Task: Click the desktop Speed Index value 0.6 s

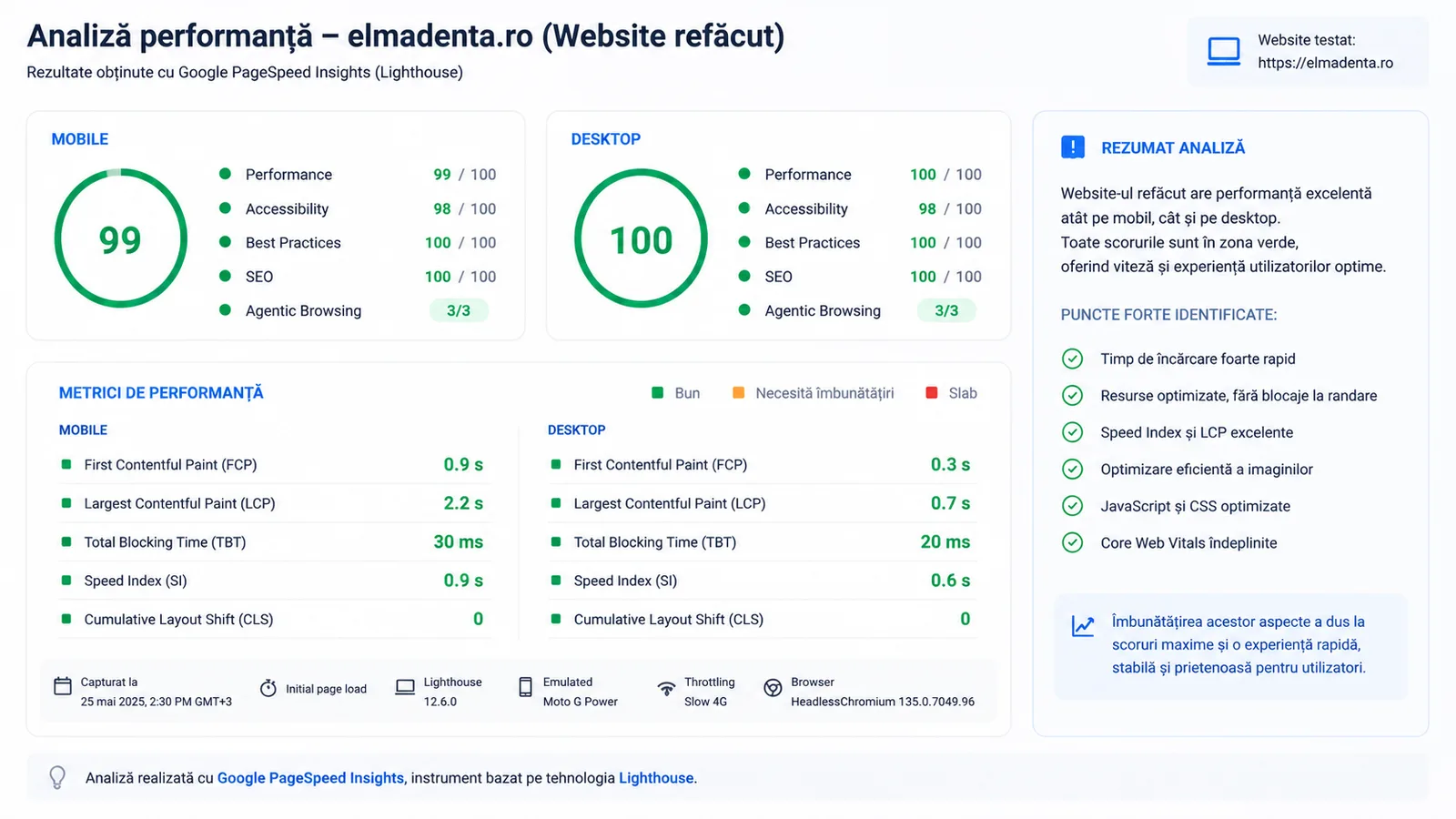Action: [950, 581]
